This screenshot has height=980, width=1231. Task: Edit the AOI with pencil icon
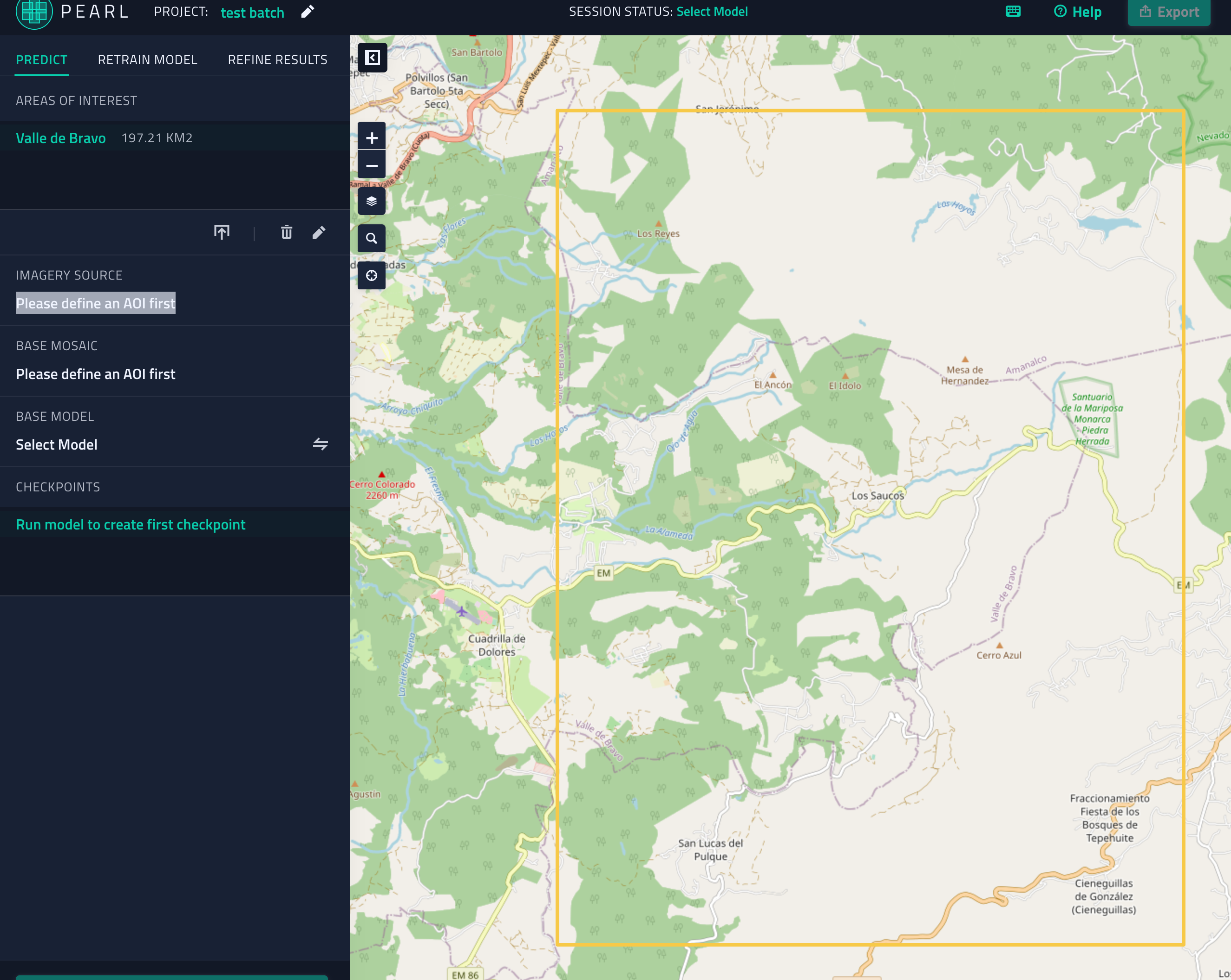click(319, 232)
